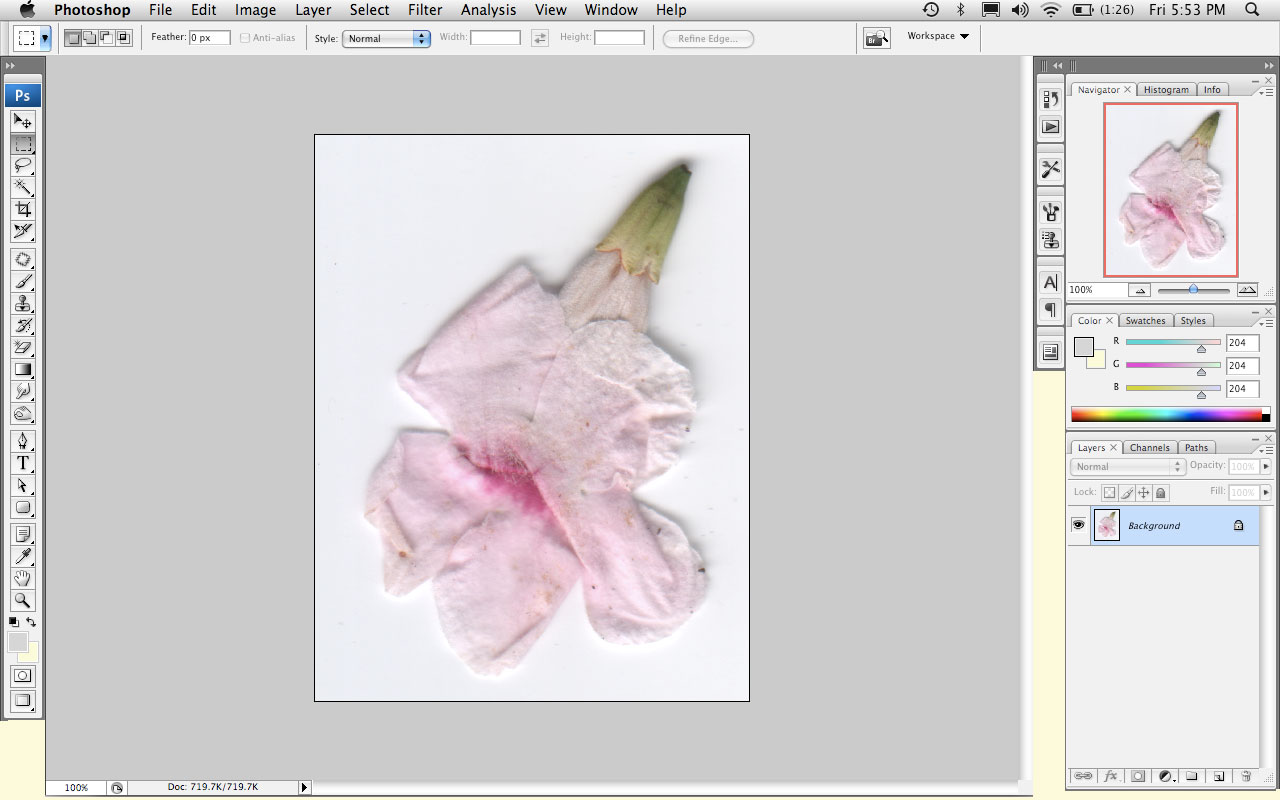
Task: Pick the Magic Wand tool
Action: coord(23,187)
